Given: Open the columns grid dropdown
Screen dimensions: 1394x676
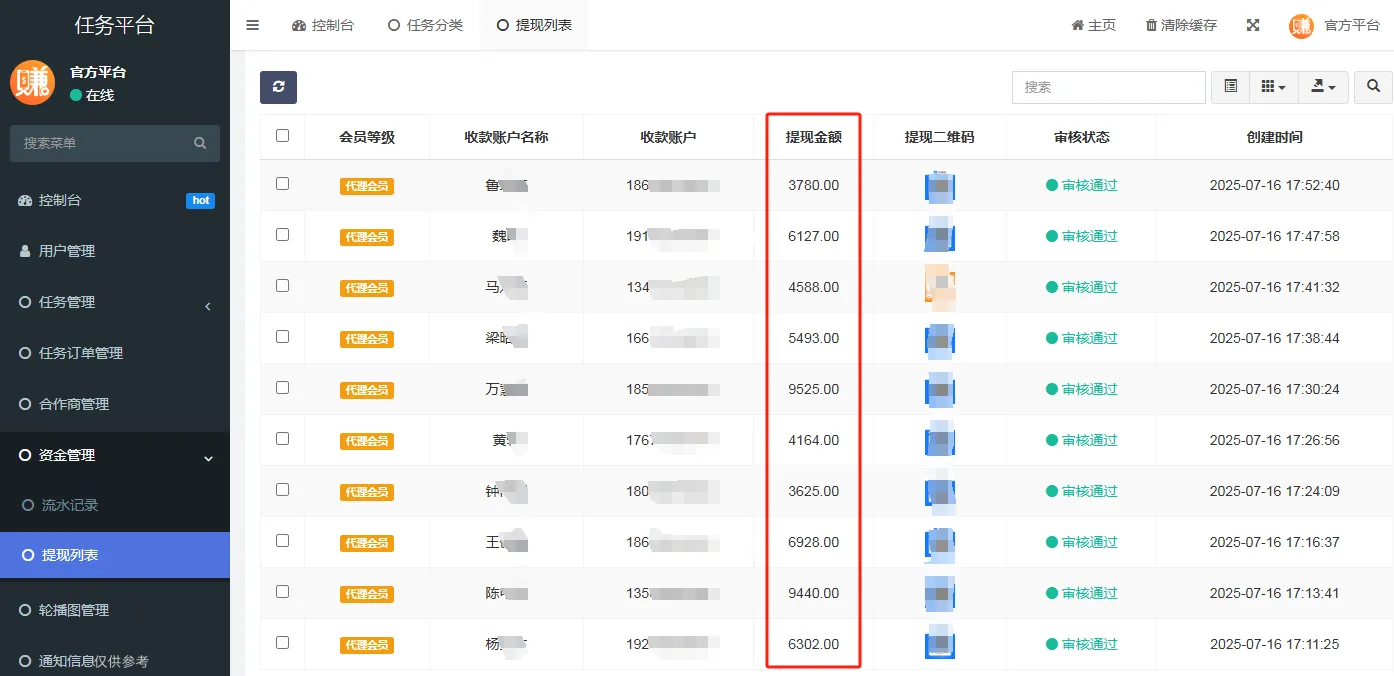Looking at the screenshot, I should pyautogui.click(x=1273, y=87).
